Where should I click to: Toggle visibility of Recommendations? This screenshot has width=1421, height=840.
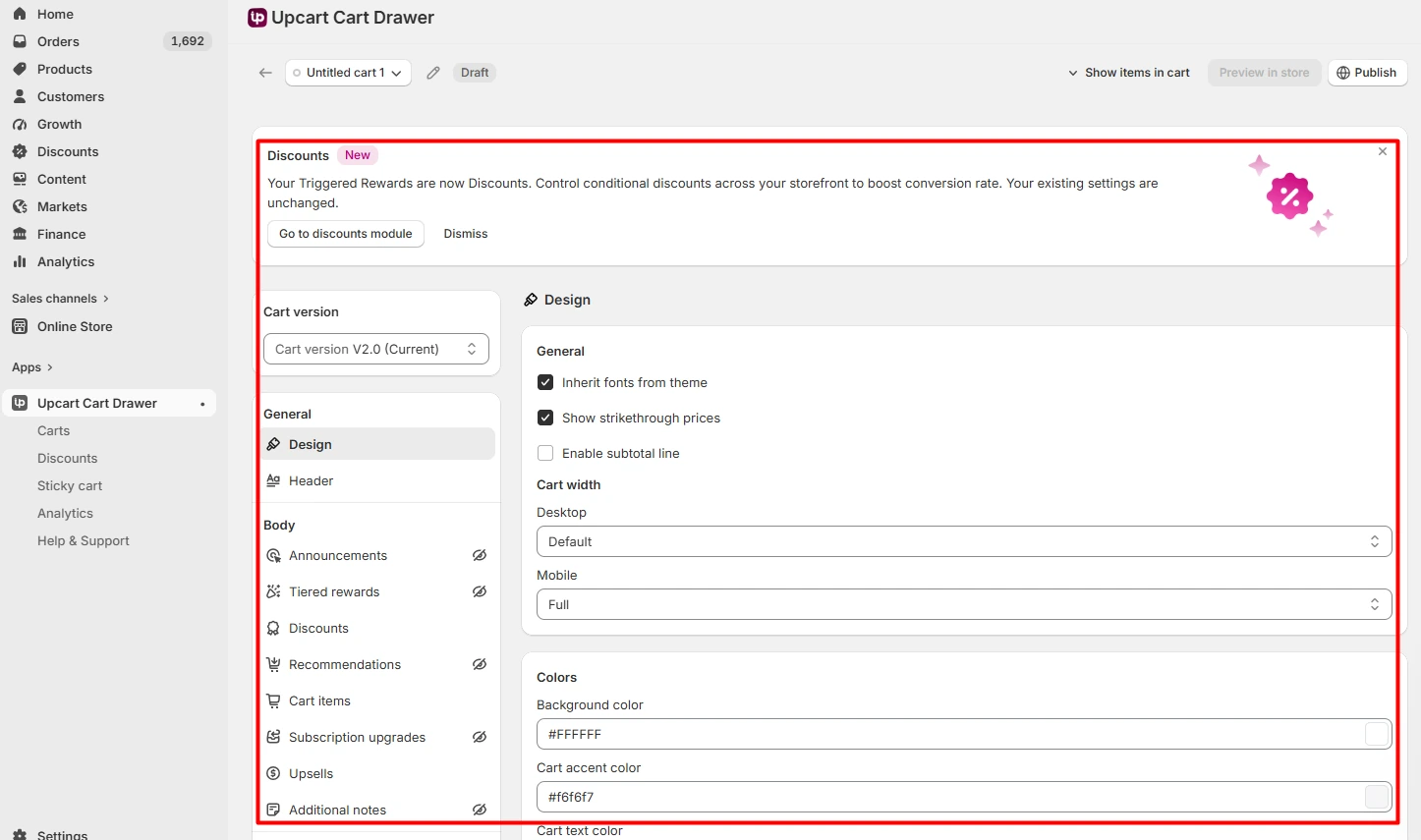click(480, 664)
